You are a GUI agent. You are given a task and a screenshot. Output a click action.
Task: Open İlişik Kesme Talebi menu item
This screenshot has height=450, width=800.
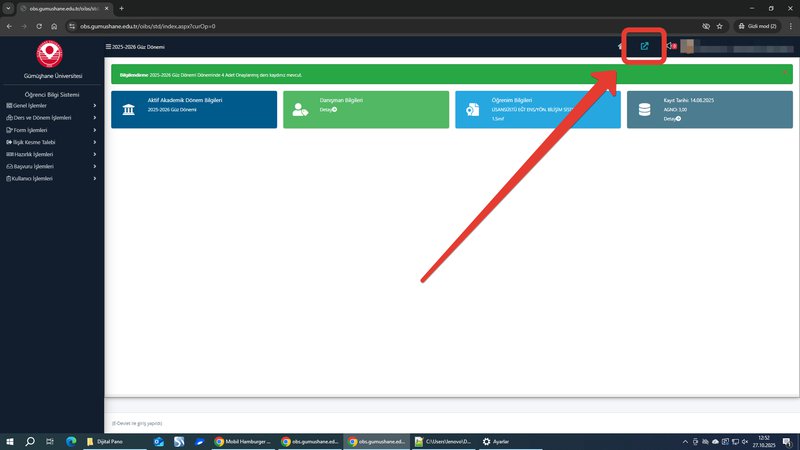click(34, 142)
